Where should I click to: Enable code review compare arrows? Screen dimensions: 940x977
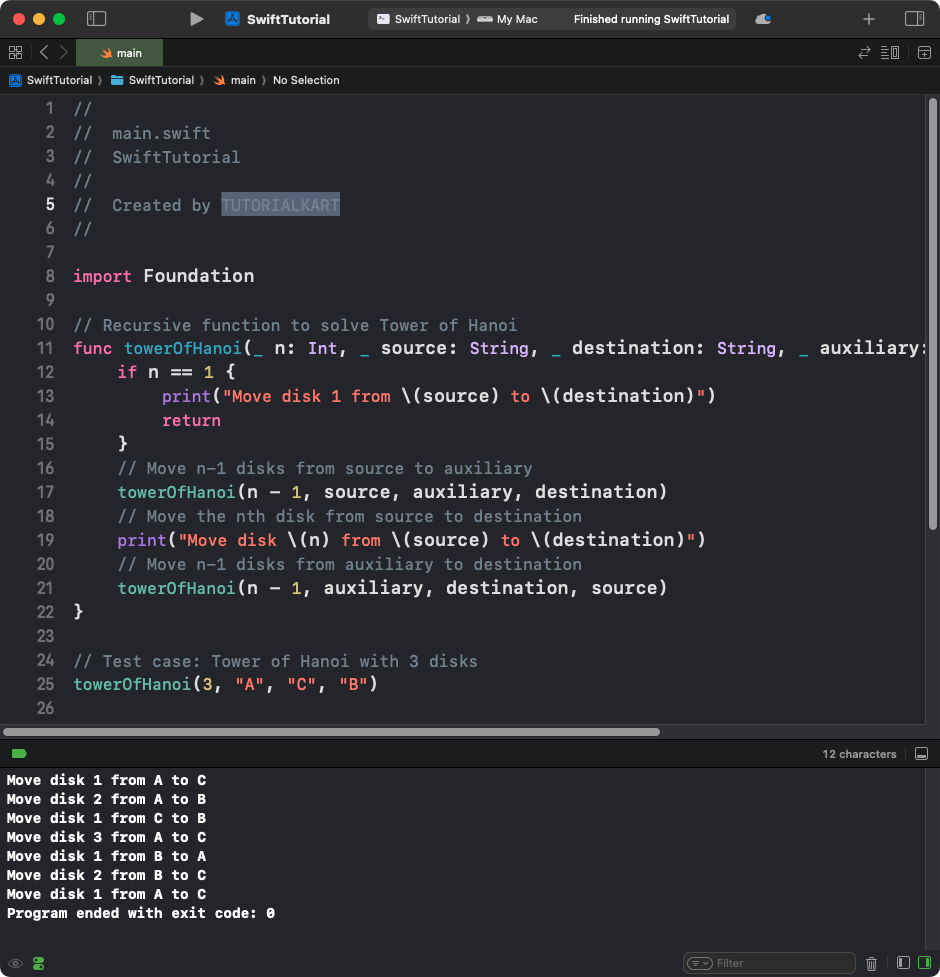click(864, 53)
